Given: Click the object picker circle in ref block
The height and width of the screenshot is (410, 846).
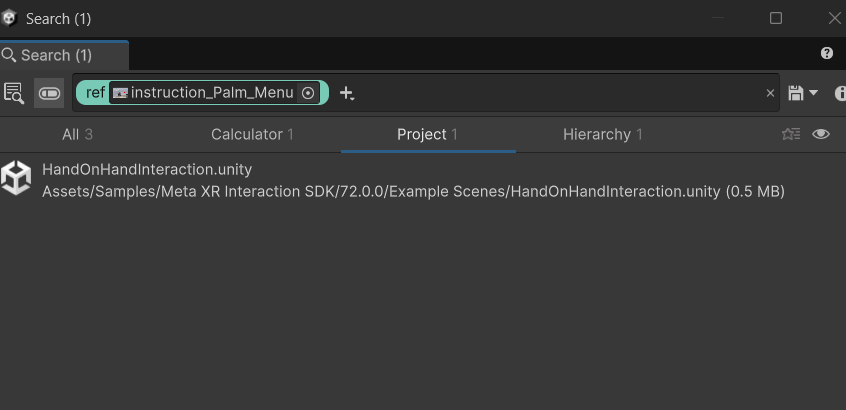Looking at the screenshot, I should point(308,93).
